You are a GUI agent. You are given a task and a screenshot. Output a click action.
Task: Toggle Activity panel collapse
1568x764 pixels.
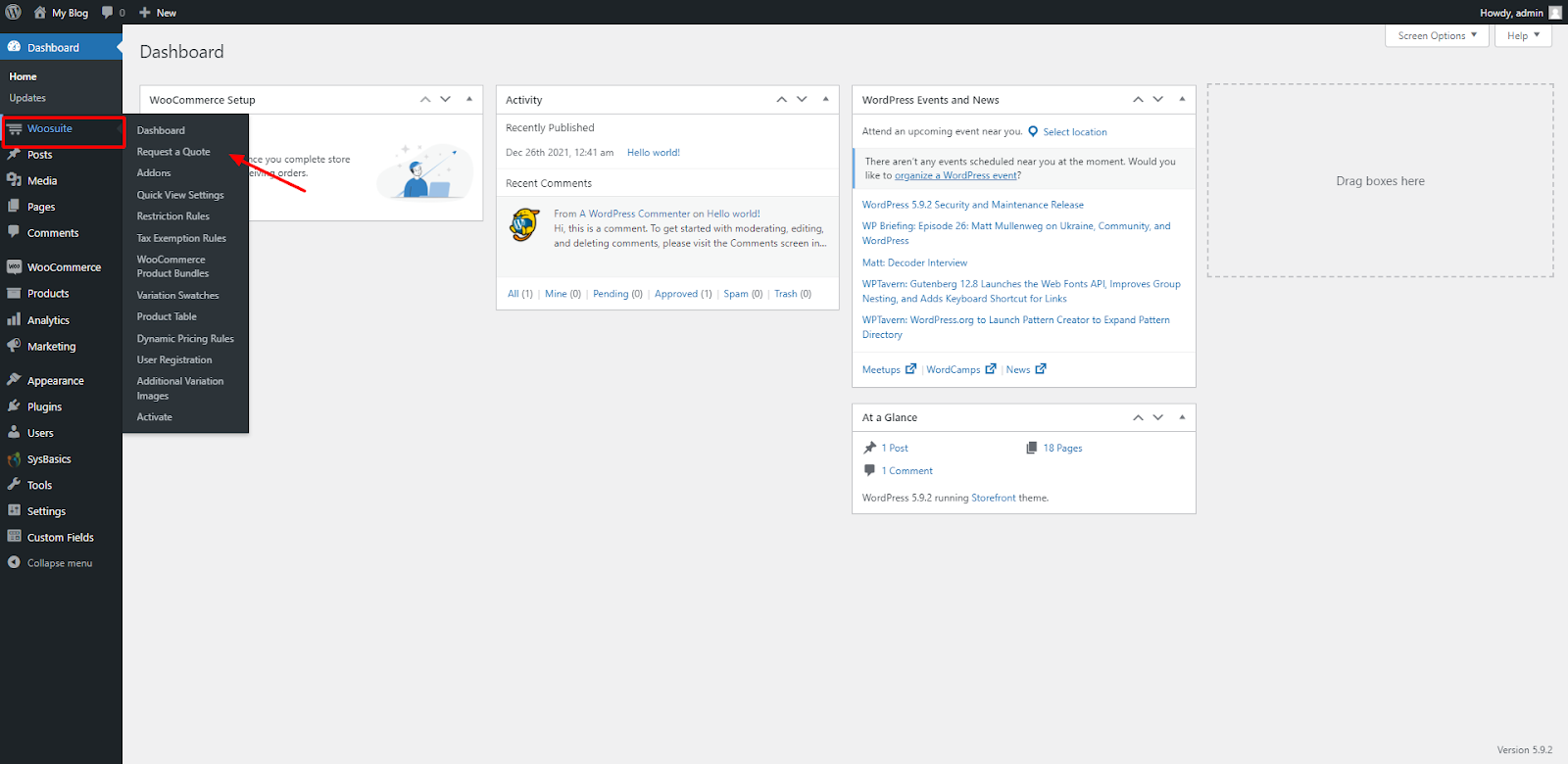[825, 99]
